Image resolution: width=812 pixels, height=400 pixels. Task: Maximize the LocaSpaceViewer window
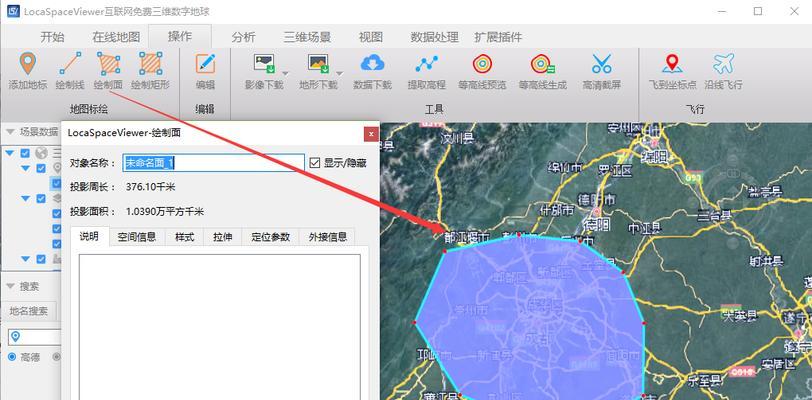pyautogui.click(x=758, y=11)
